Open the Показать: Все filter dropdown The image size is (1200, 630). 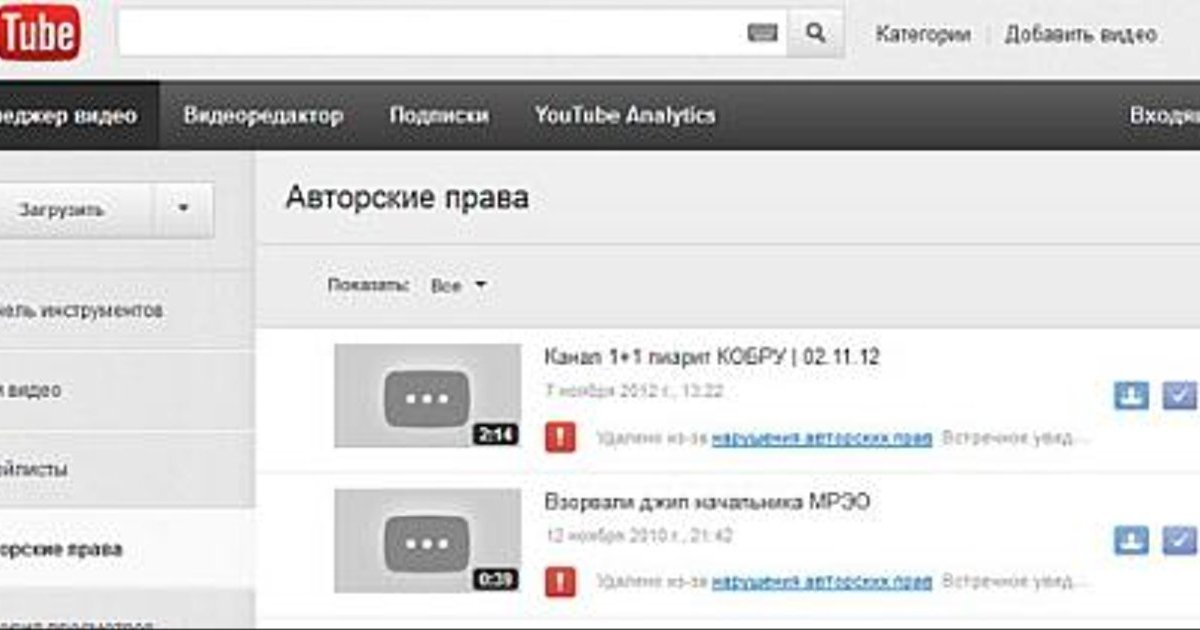458,286
